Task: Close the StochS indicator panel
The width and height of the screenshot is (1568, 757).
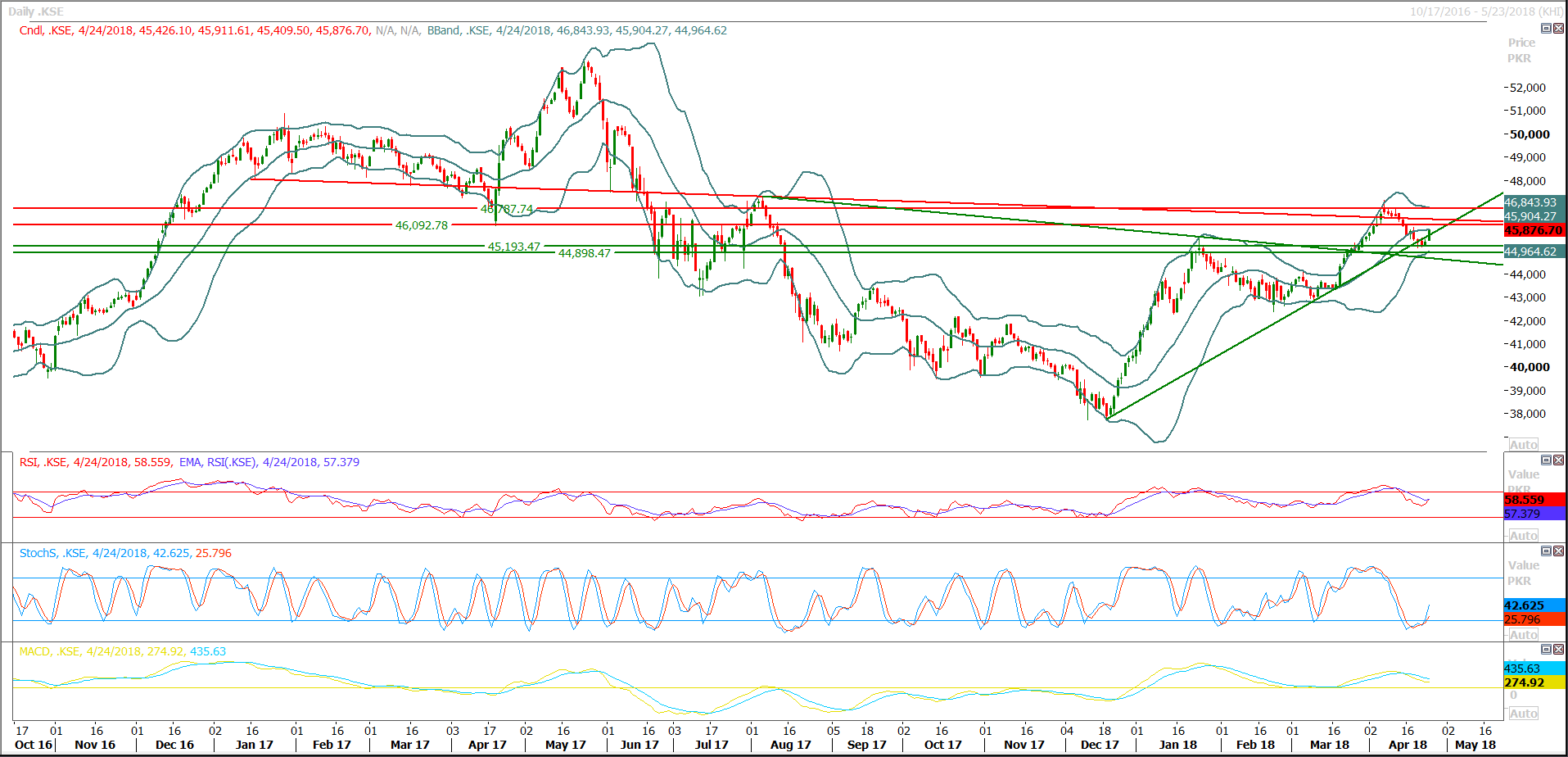Action: coord(1558,551)
